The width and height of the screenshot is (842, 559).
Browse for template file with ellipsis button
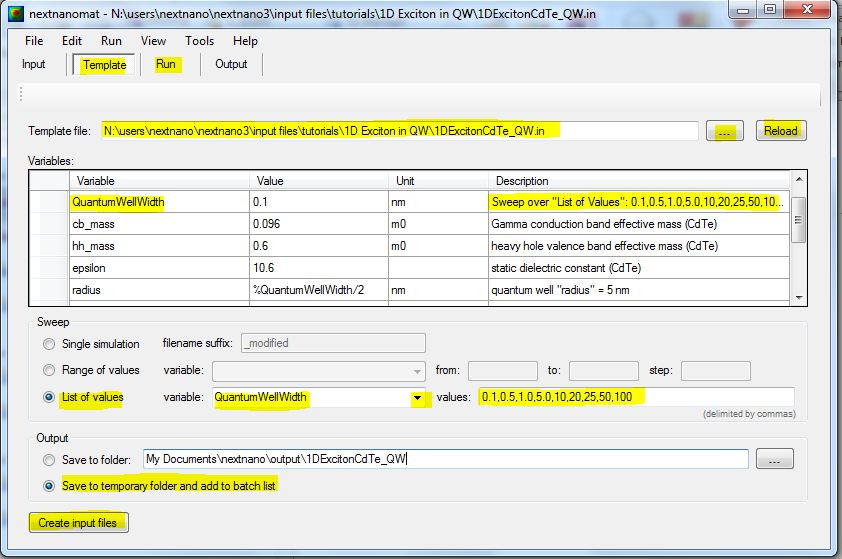724,131
